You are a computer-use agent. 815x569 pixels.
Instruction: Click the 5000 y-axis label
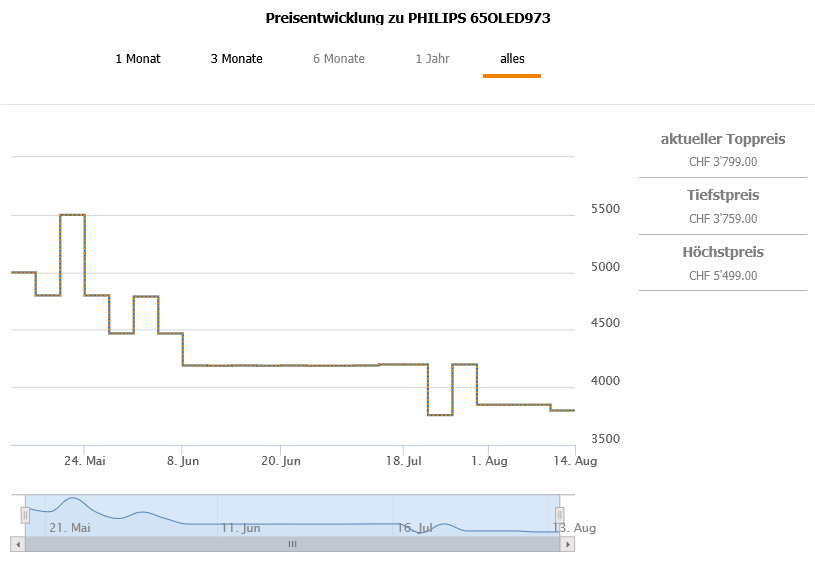[606, 267]
